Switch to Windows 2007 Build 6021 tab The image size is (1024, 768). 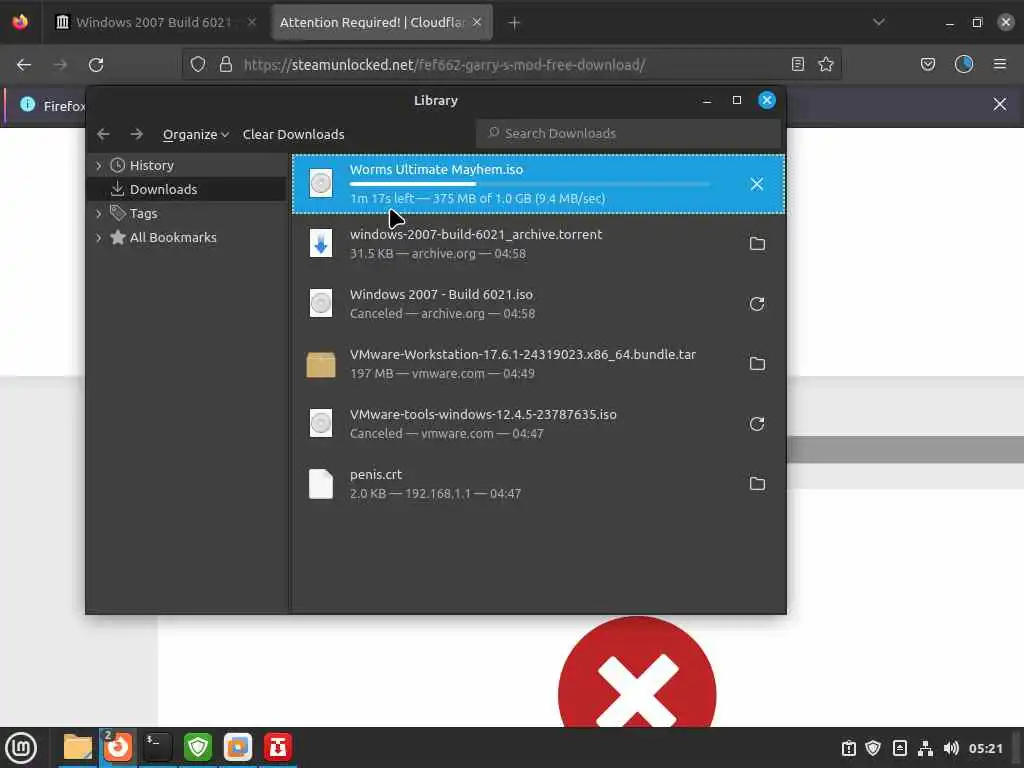tap(153, 22)
